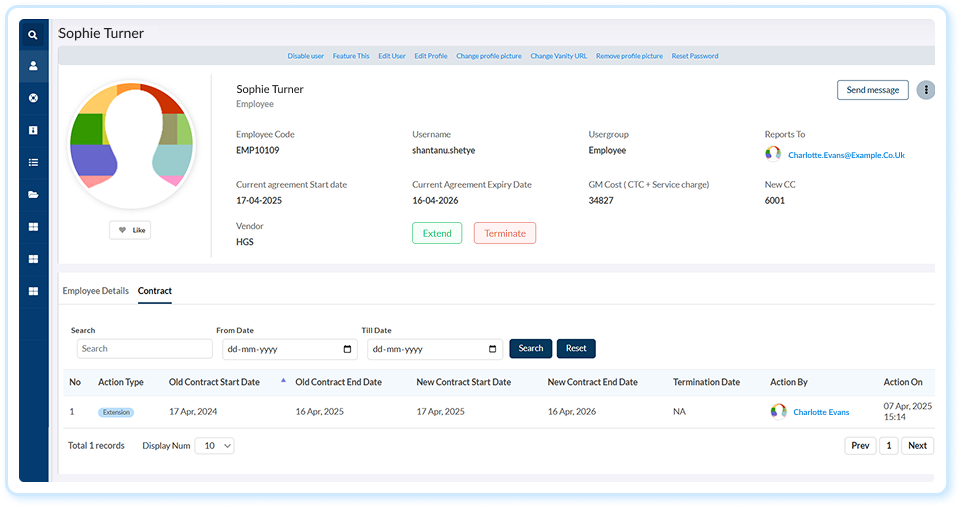This screenshot has width=960, height=507.
Task: Click the ID badge sidebar icon
Action: [33, 130]
